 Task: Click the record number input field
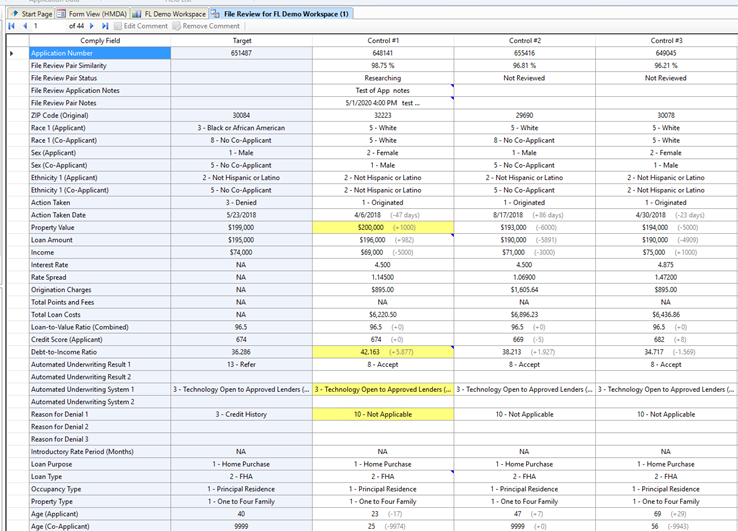[48, 26]
